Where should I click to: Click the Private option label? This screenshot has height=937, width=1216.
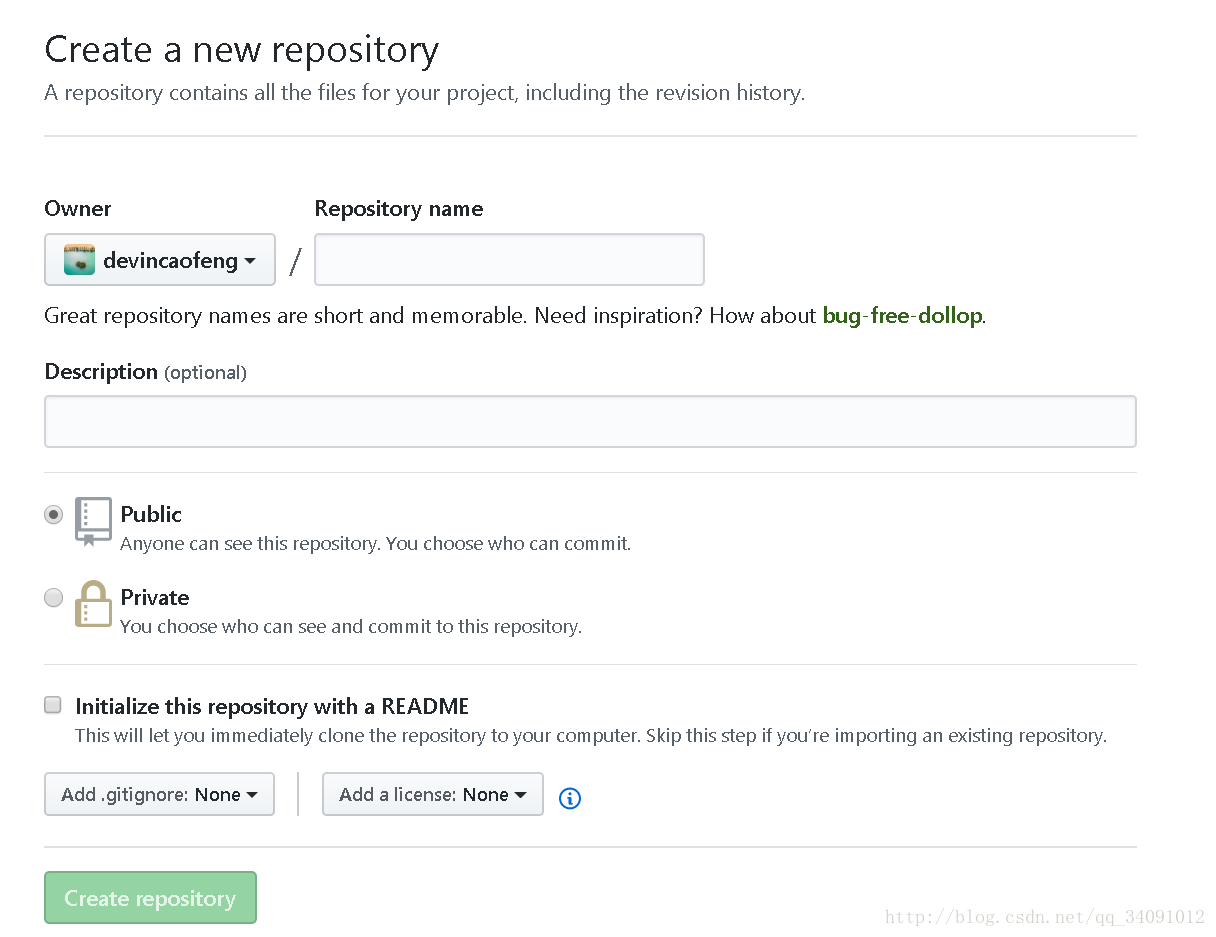155,597
